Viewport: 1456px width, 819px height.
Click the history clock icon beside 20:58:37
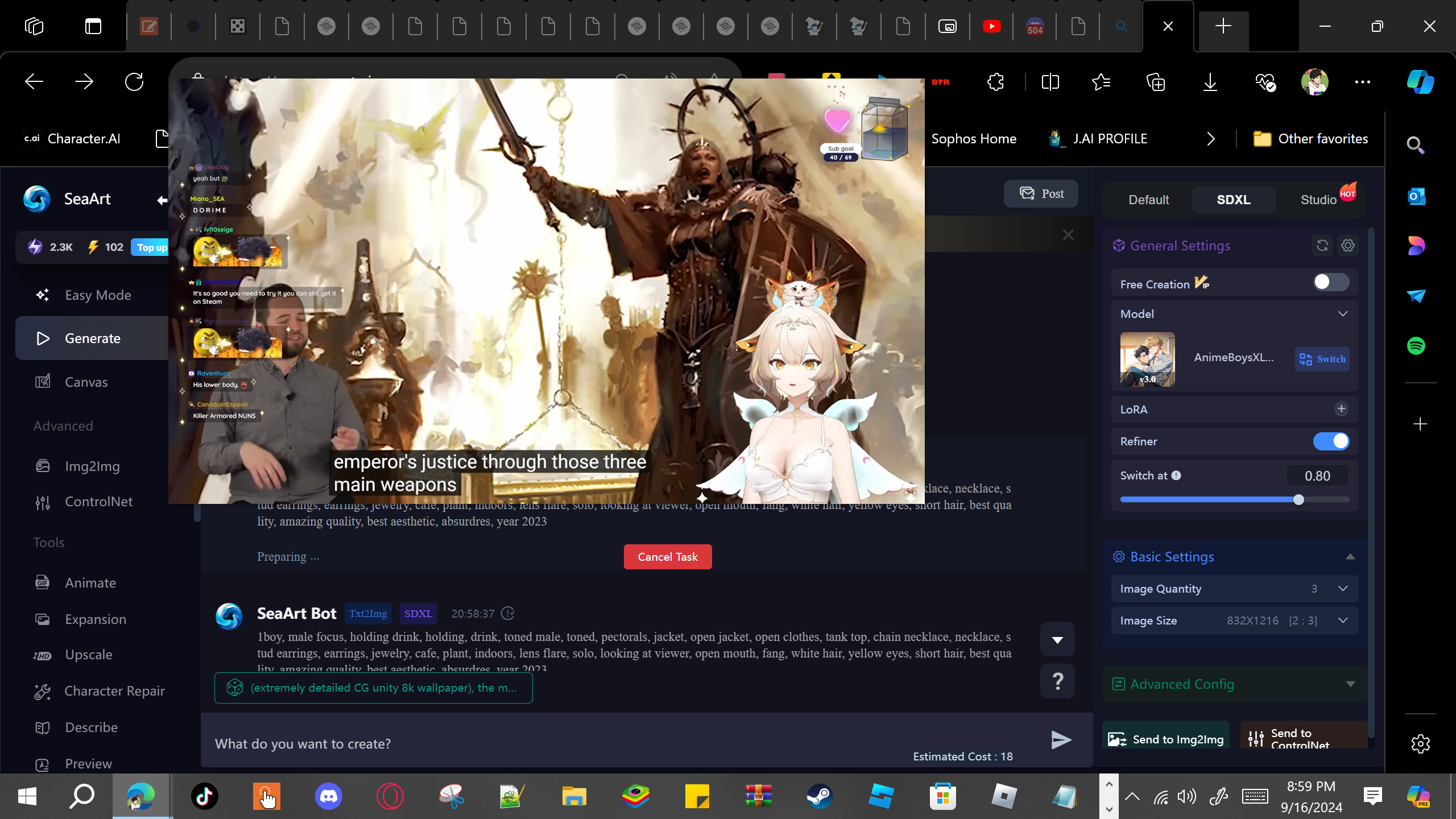tap(508, 614)
